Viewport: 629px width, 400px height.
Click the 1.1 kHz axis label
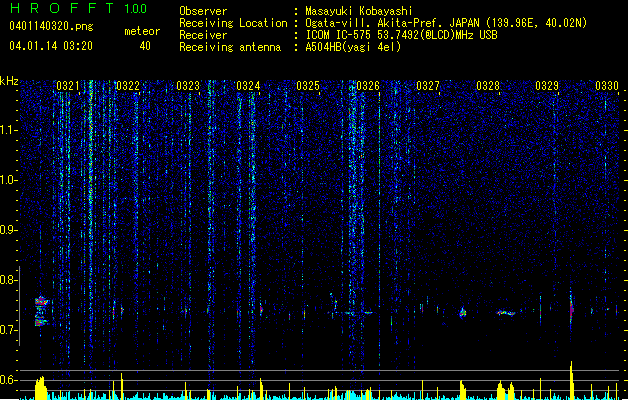click(x=9, y=130)
